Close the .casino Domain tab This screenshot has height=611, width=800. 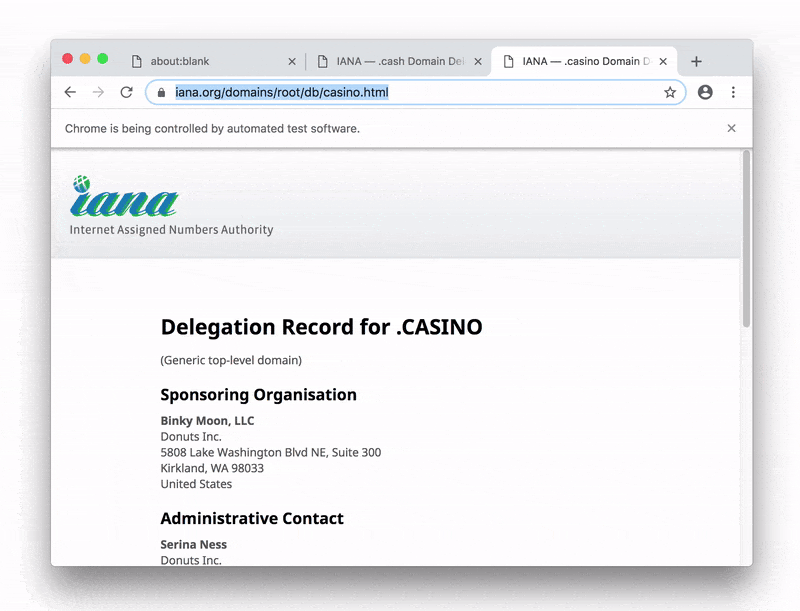pos(662,61)
